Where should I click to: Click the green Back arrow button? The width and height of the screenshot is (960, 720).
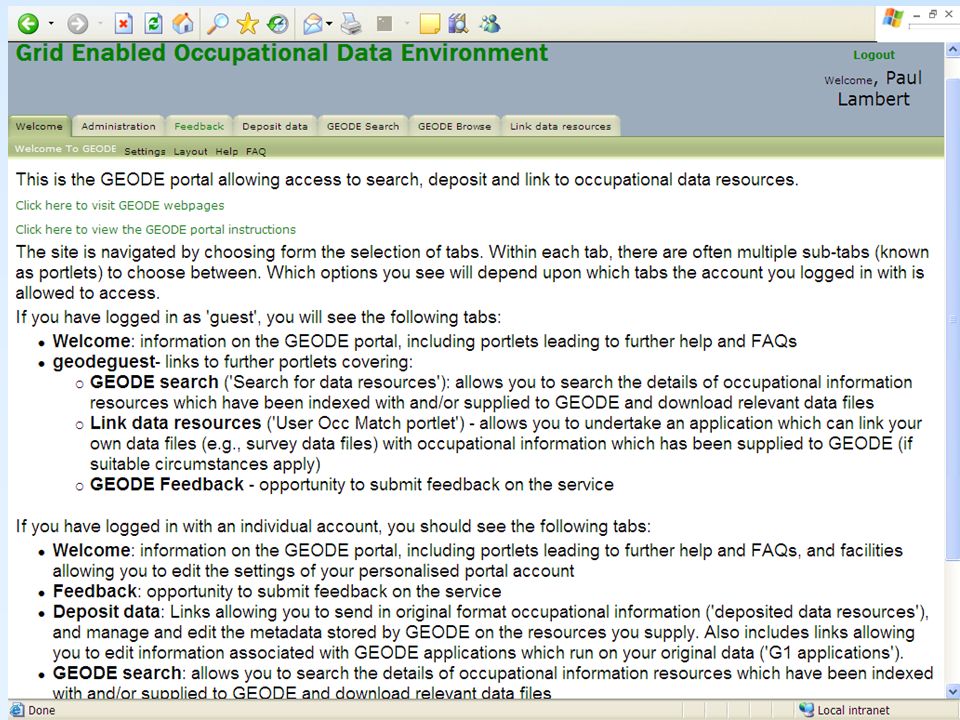click(x=28, y=24)
